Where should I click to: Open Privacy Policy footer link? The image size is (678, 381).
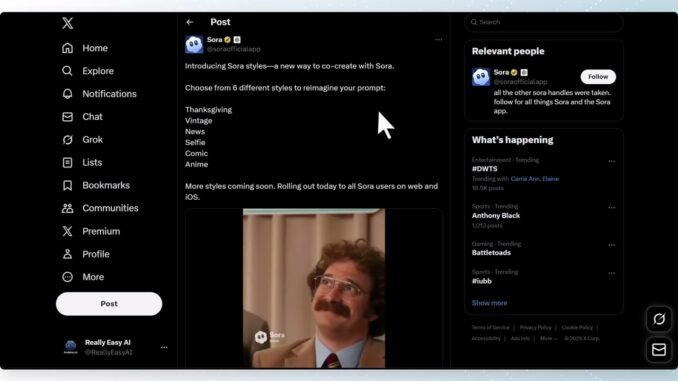point(535,328)
